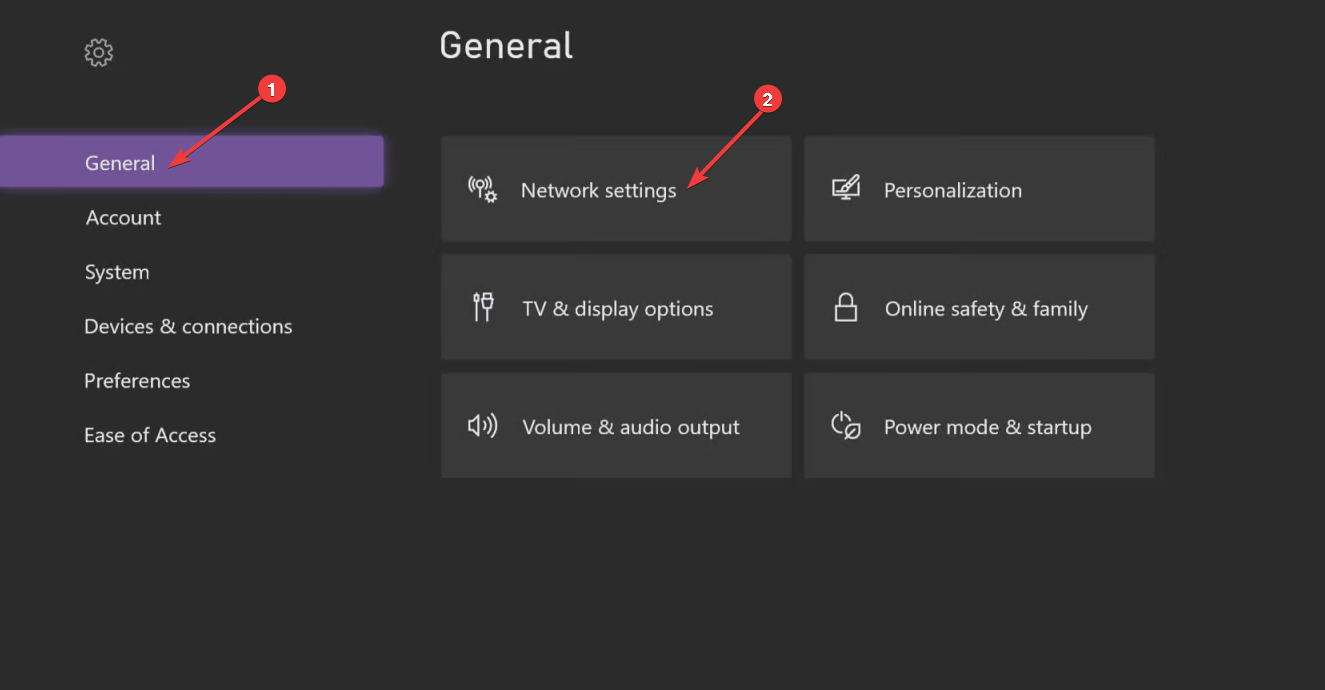Image resolution: width=1325 pixels, height=690 pixels.
Task: Open the Preferences category
Action: [137, 381]
